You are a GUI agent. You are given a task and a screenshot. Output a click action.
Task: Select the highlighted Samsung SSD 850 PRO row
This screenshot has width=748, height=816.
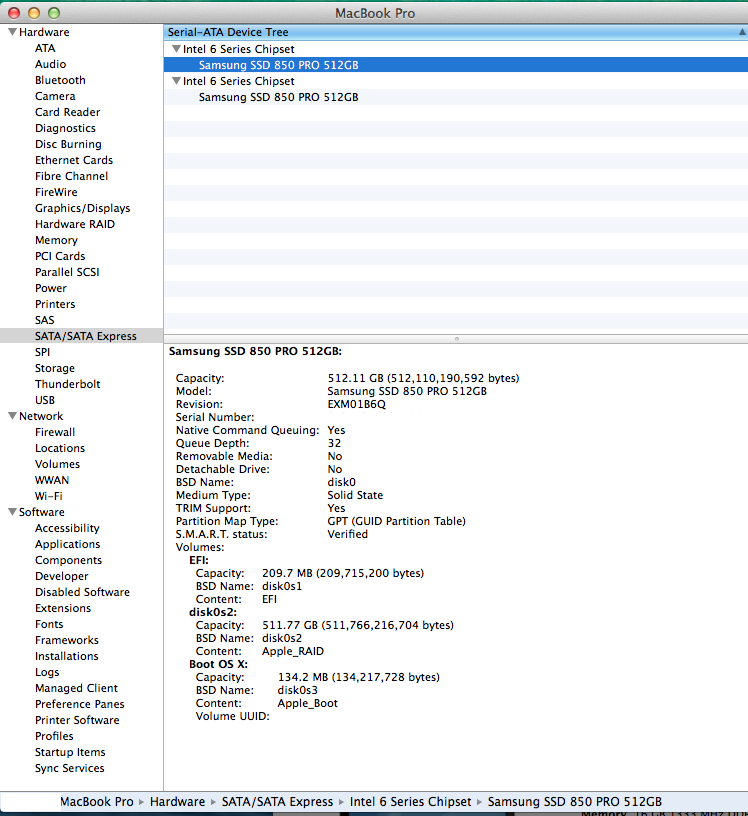[455, 65]
